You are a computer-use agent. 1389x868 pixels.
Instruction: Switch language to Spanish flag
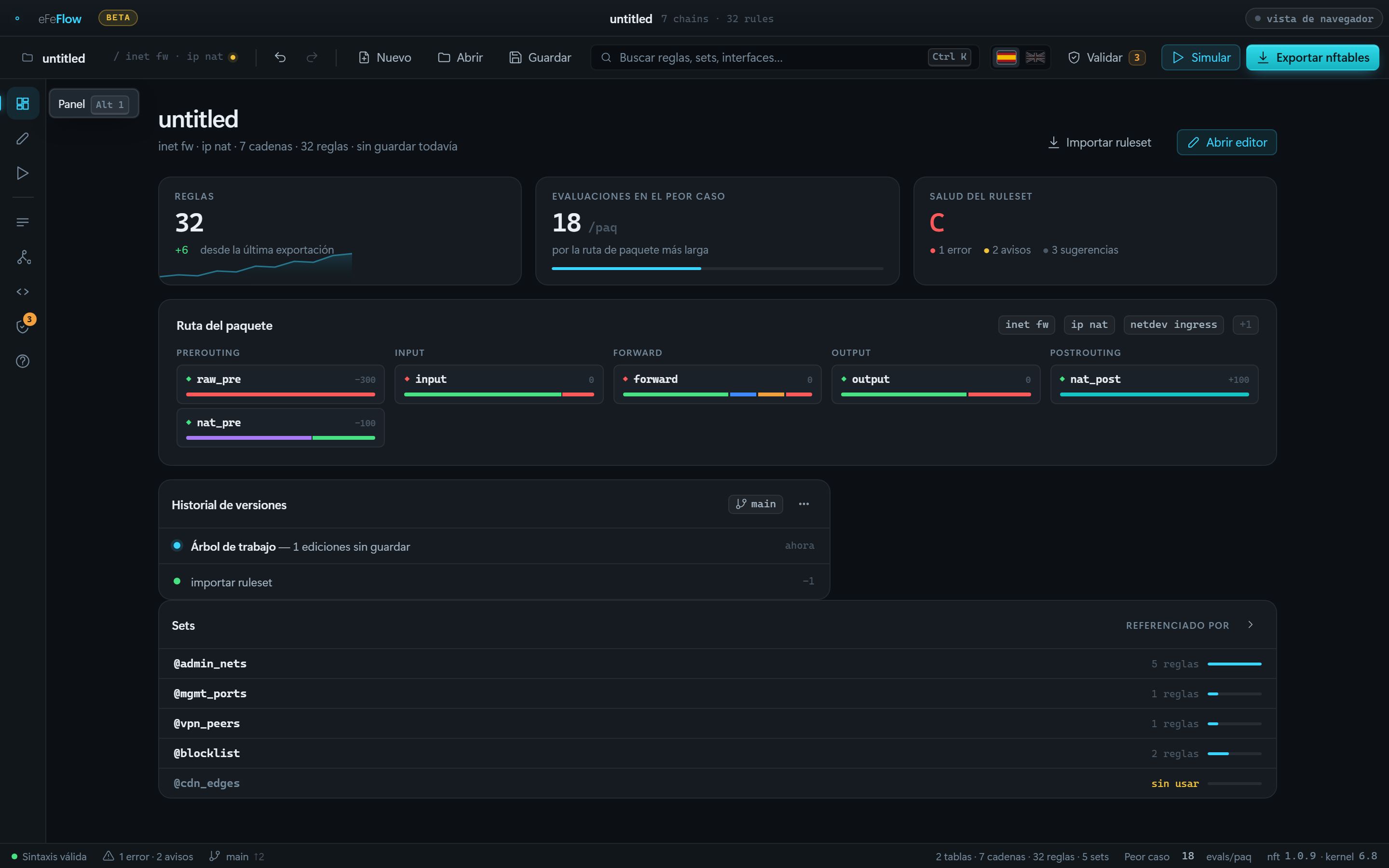click(1006, 57)
